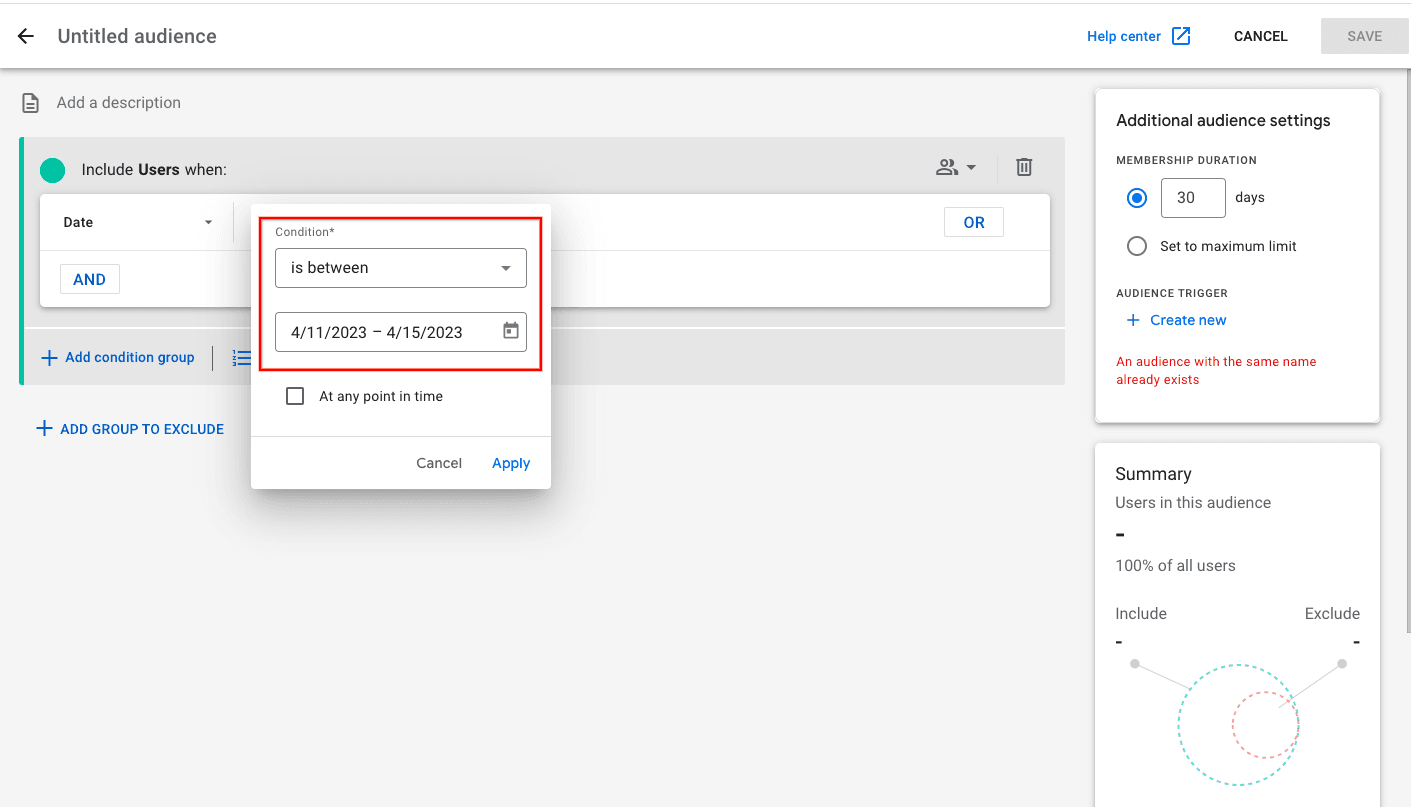Open the calendar icon in the date range field
Viewport: 1411px width, 807px height.
tap(510, 332)
